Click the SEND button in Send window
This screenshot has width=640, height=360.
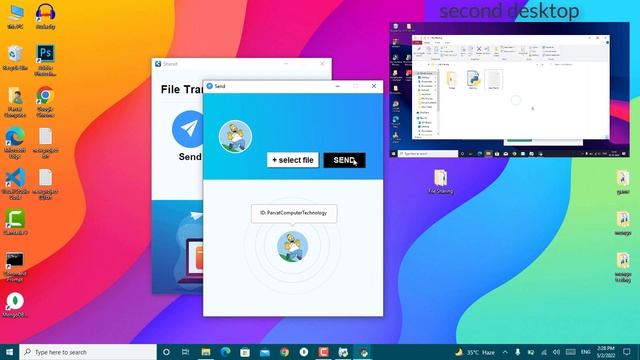344,160
